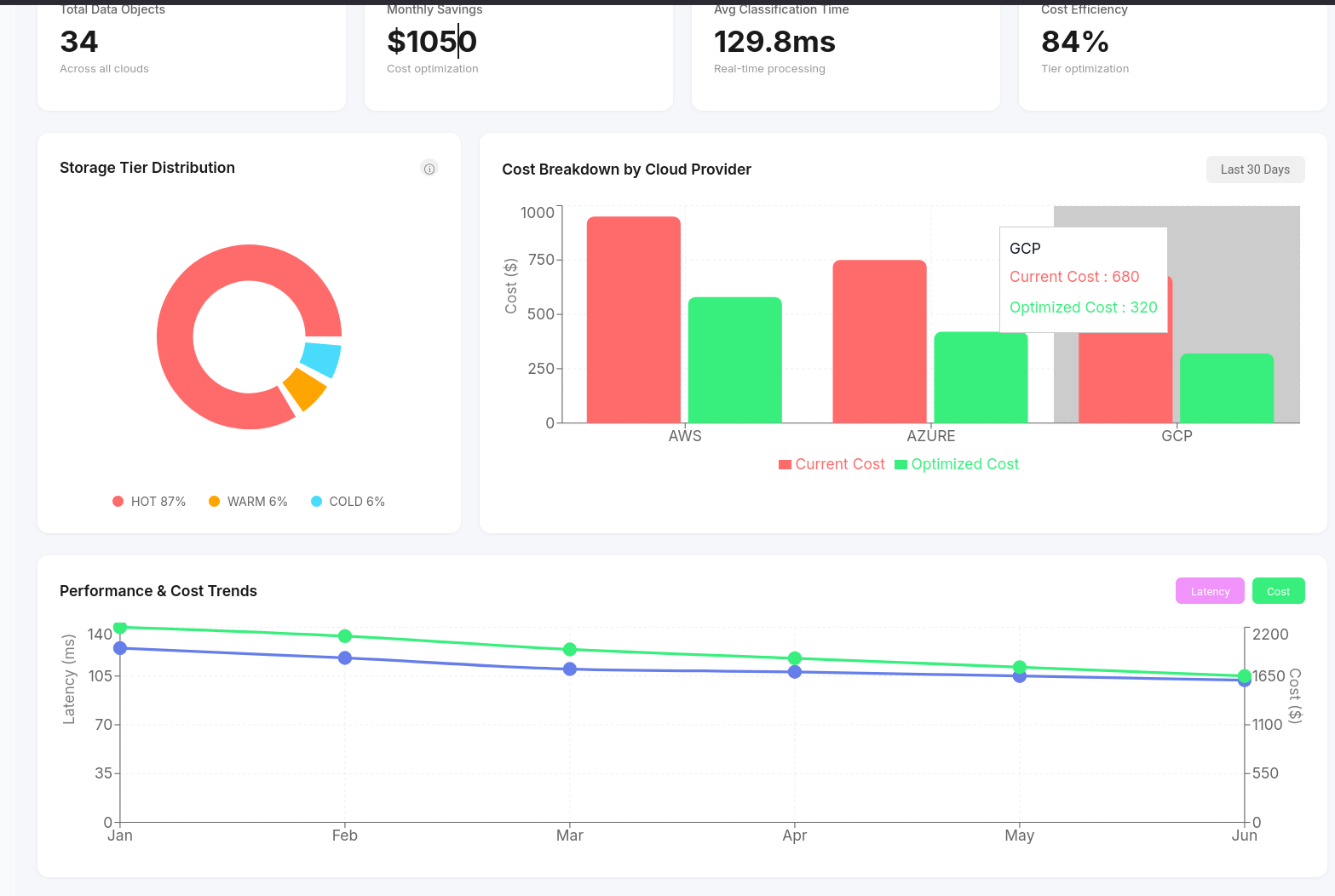Image resolution: width=1335 pixels, height=896 pixels.
Task: Click the AWS Current Cost bar
Action: pyautogui.click(x=633, y=319)
